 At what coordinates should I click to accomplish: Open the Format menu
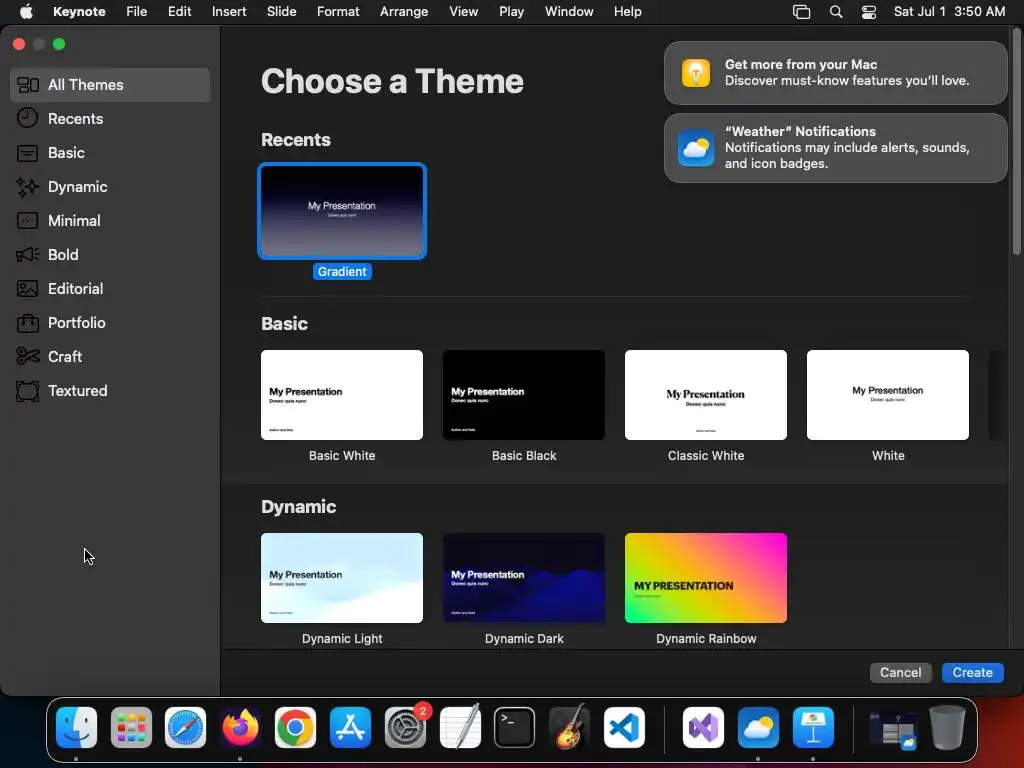tap(338, 11)
